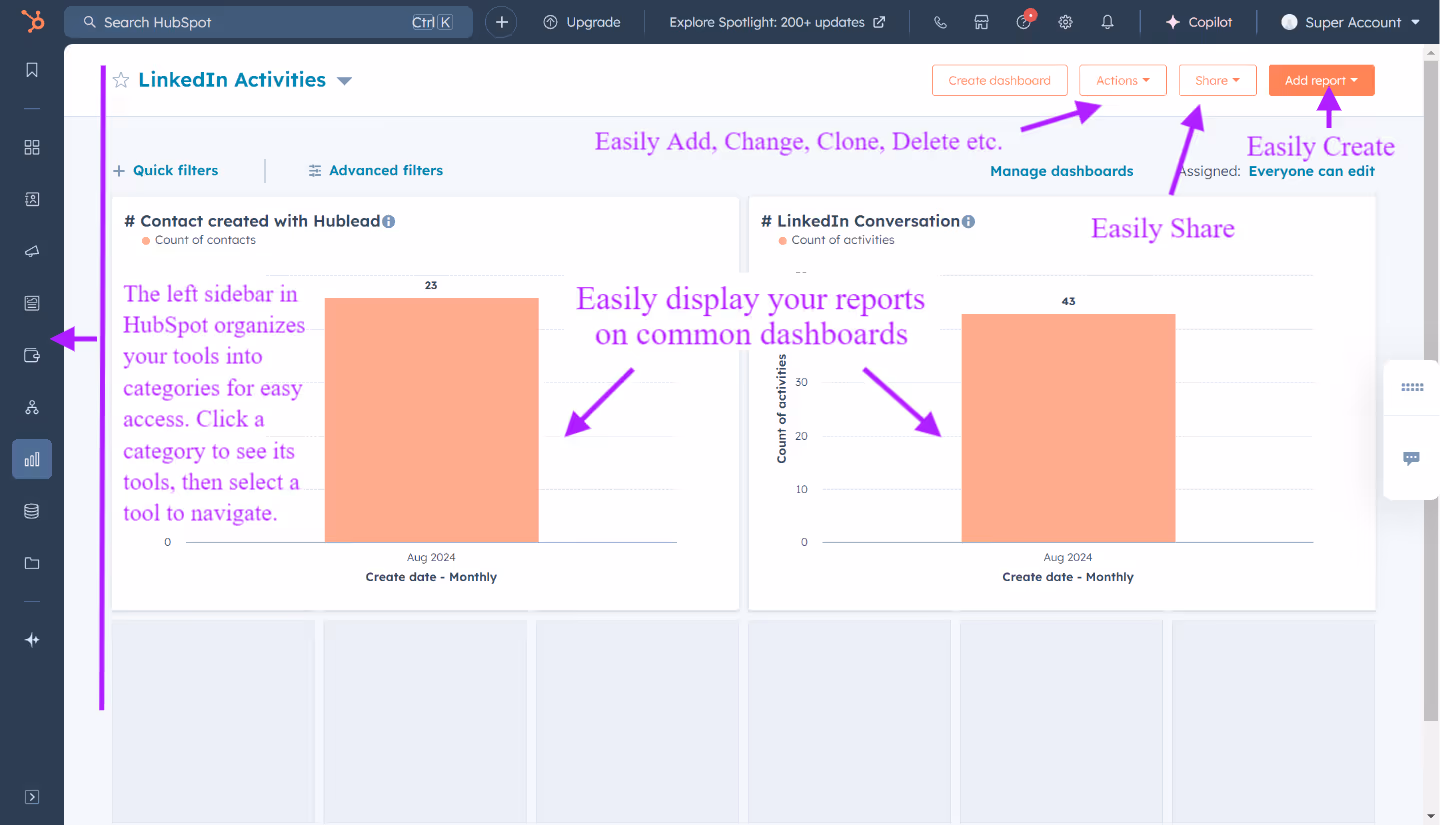Open the notifications bell
Screen dimensions: 1440x825
[1107, 21]
